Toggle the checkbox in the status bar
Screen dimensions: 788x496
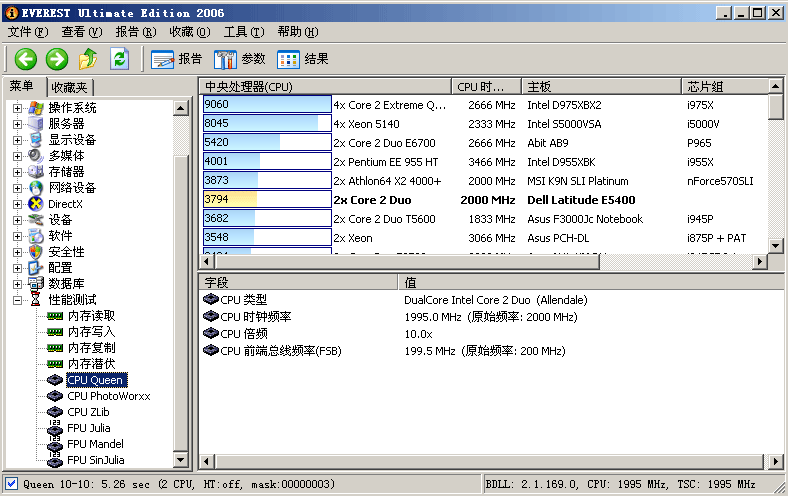(x=12, y=484)
